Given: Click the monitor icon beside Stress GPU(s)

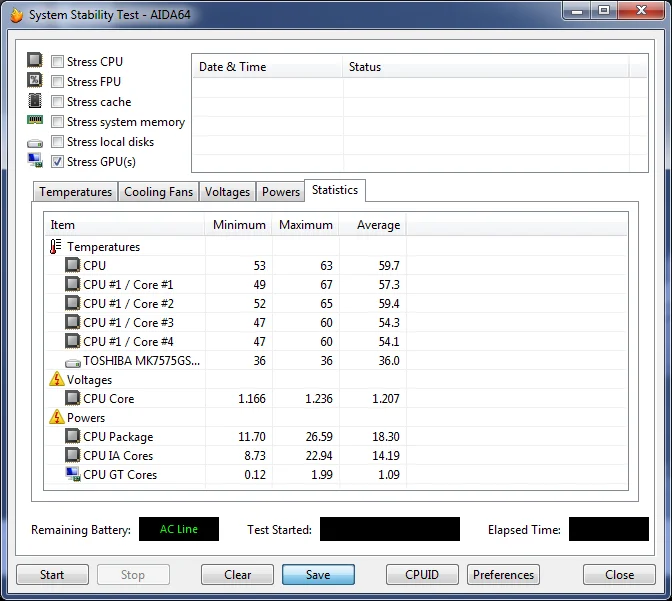Looking at the screenshot, I should (35, 160).
